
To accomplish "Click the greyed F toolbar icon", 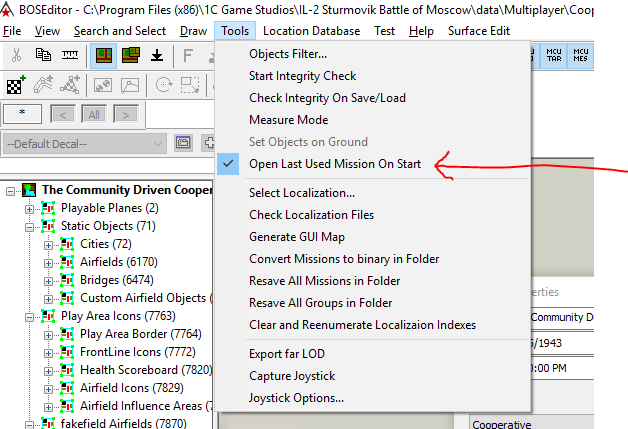I will 188,55.
